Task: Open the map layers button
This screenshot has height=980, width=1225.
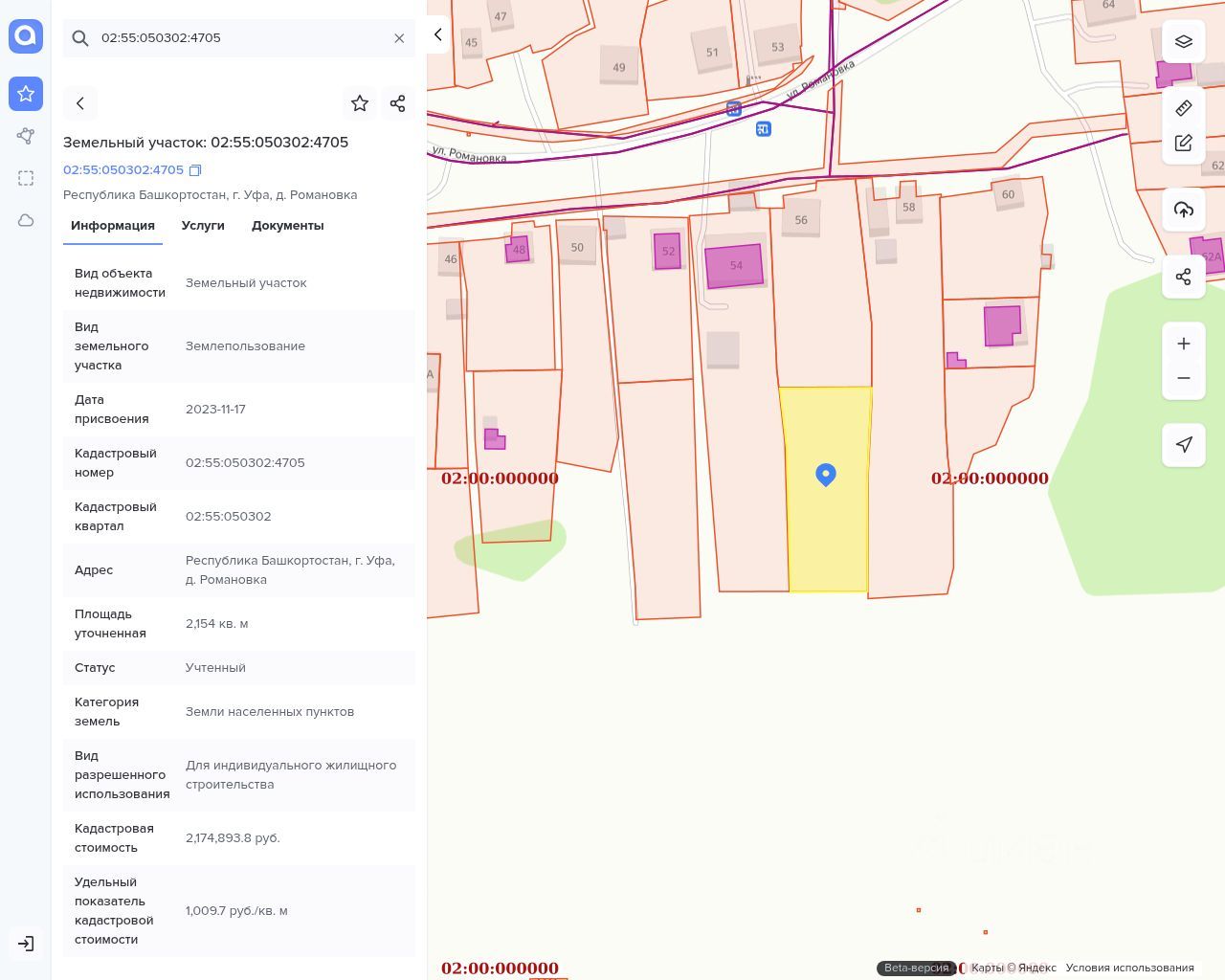Action: 1184,41
